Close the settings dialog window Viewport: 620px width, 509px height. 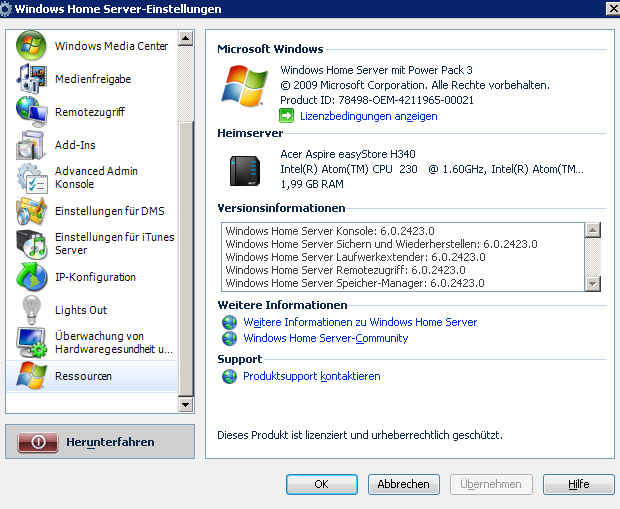[614, 9]
